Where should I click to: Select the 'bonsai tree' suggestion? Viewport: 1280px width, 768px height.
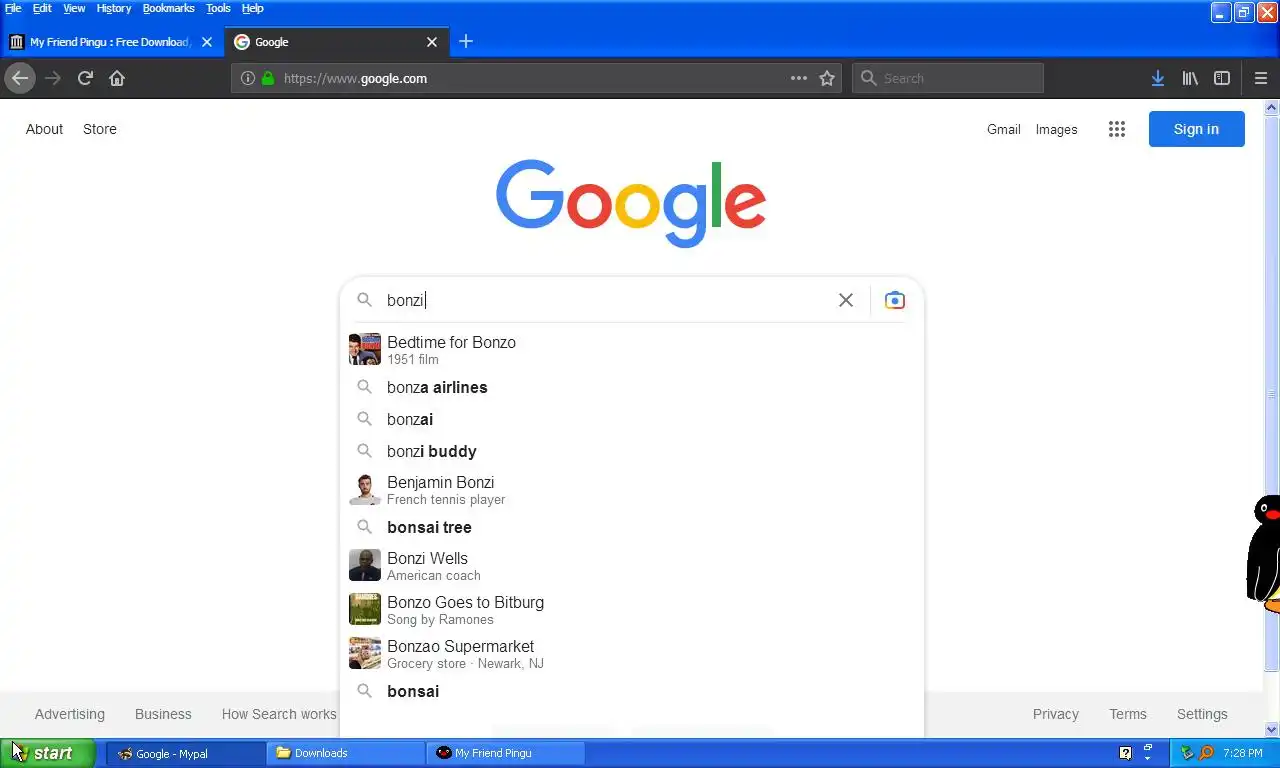click(631, 527)
